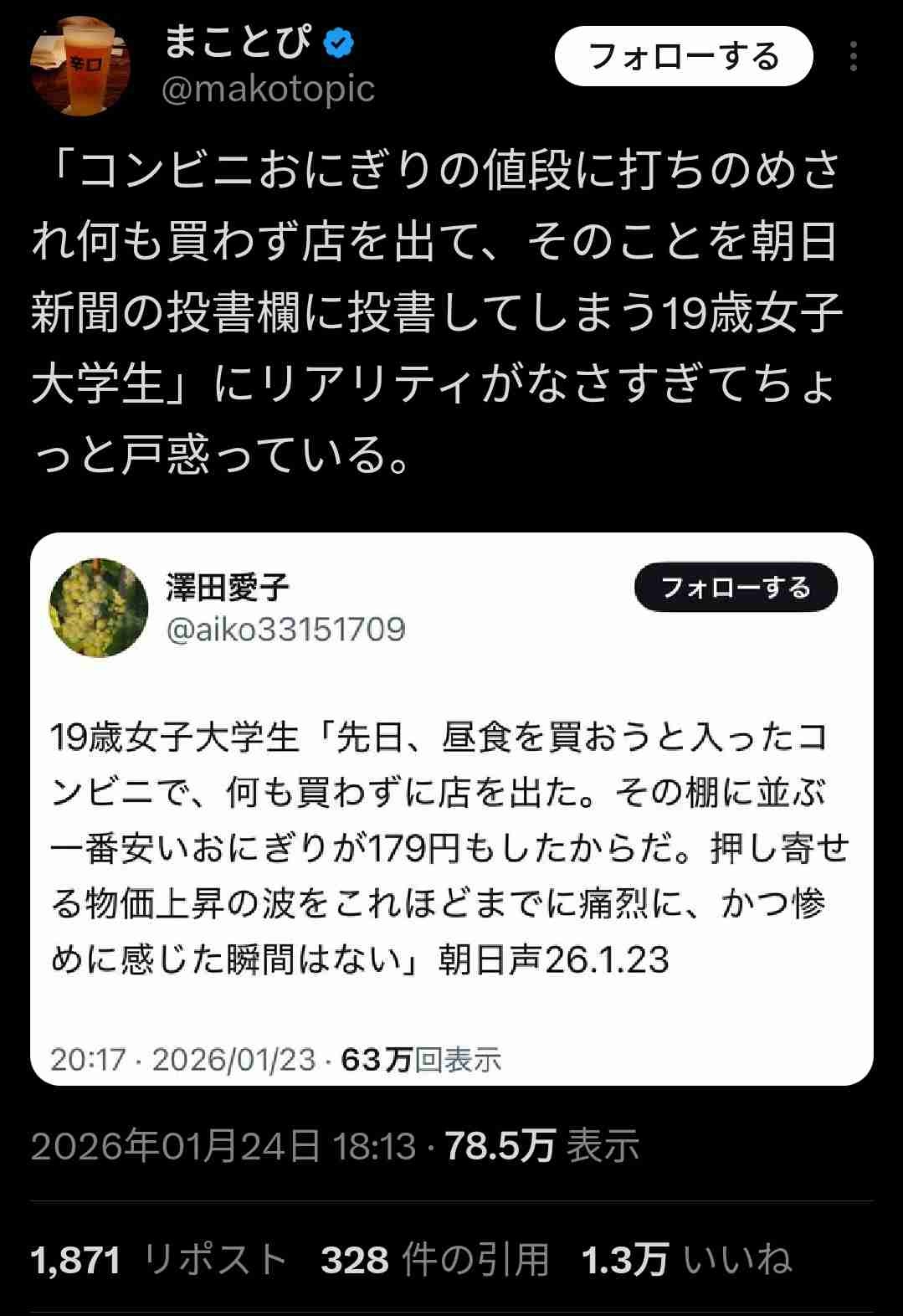The width and height of the screenshot is (903, 1316).
Task: View the 328 件の引用 list
Action: 435,1260
